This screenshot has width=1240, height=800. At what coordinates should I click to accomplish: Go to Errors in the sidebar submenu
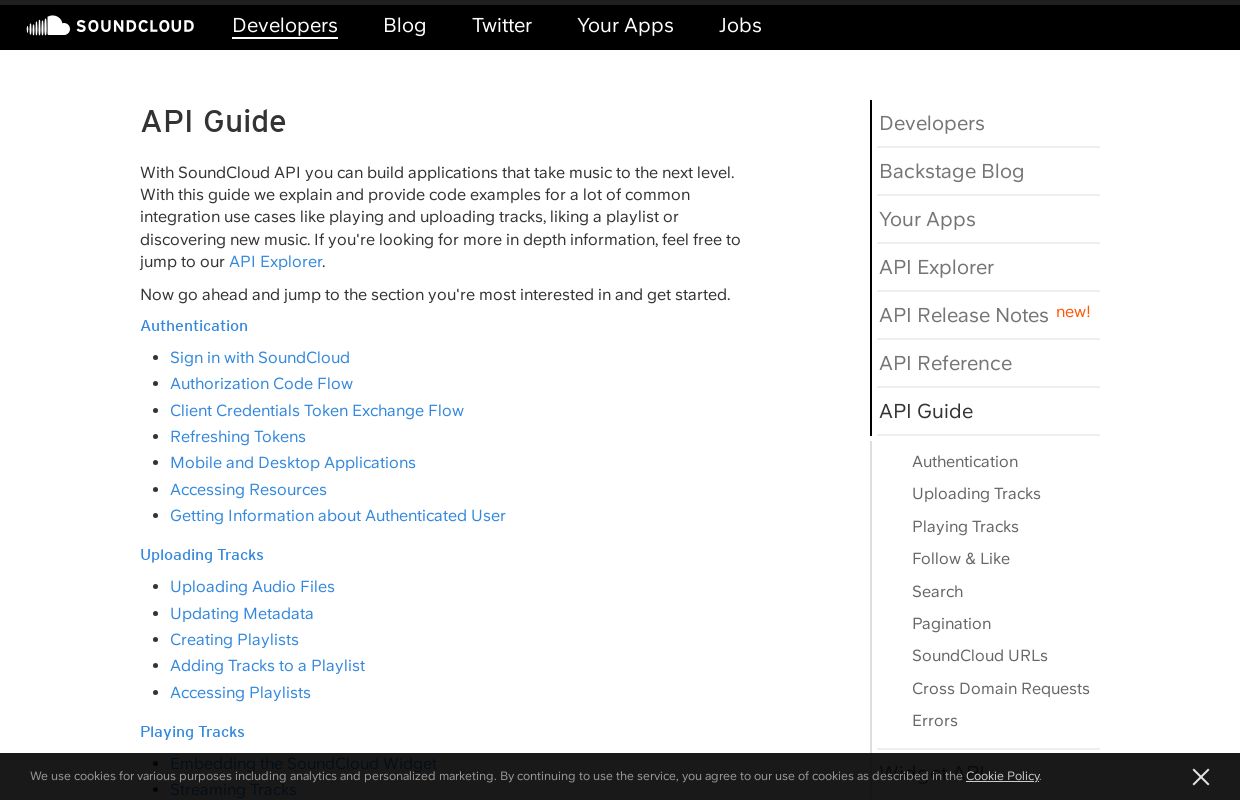[x=935, y=721]
